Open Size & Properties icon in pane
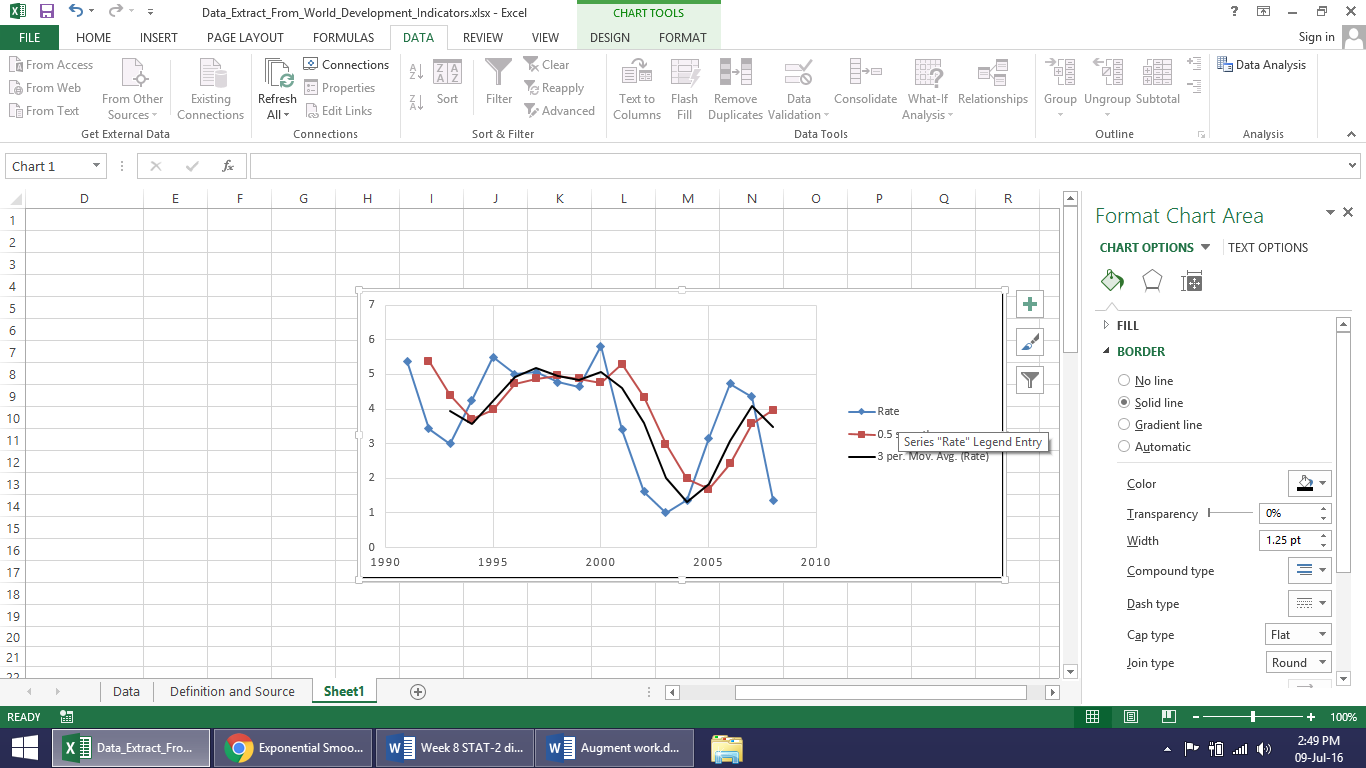Image resolution: width=1366 pixels, height=768 pixels. point(1191,281)
